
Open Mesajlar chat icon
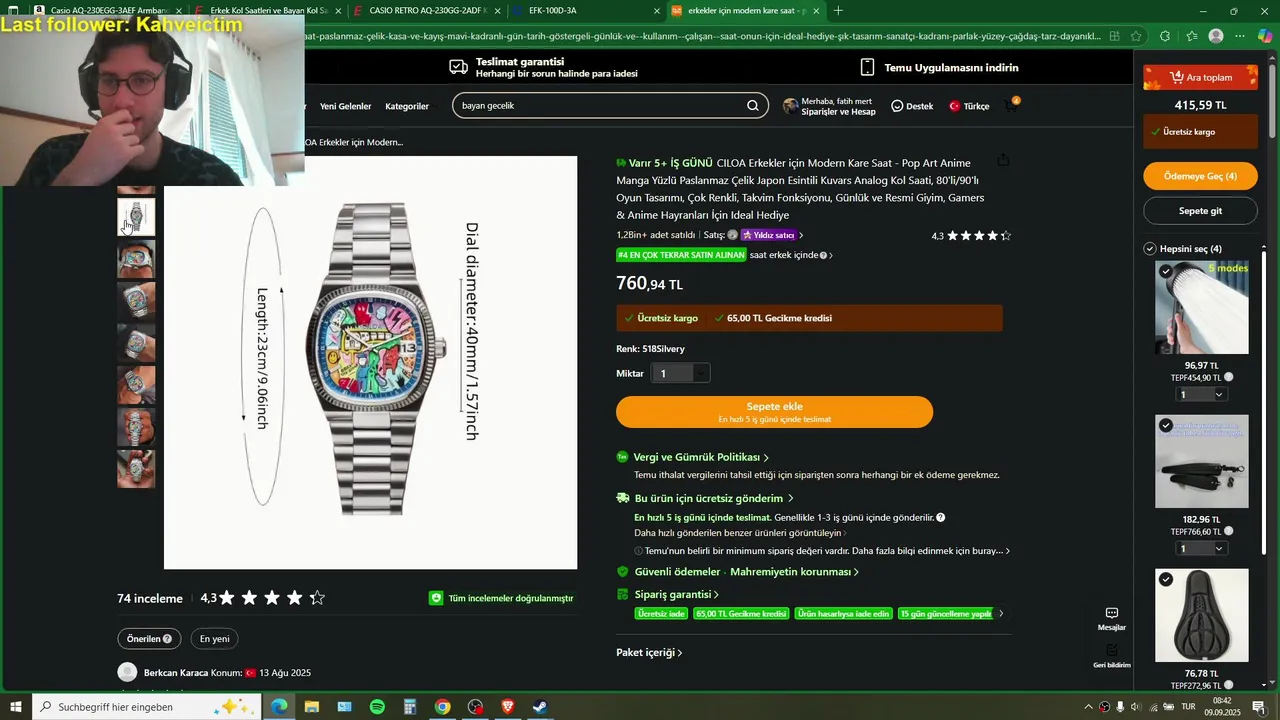coord(1111,619)
